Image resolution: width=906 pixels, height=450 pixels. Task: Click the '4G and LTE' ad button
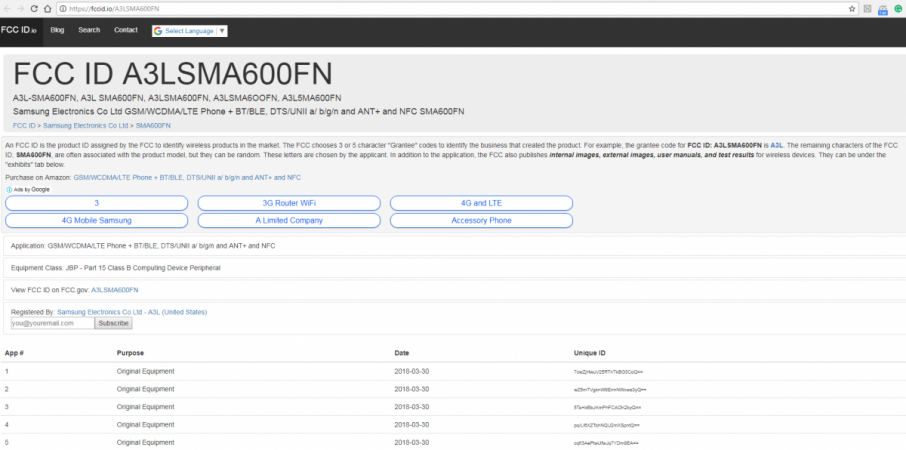click(x=481, y=203)
